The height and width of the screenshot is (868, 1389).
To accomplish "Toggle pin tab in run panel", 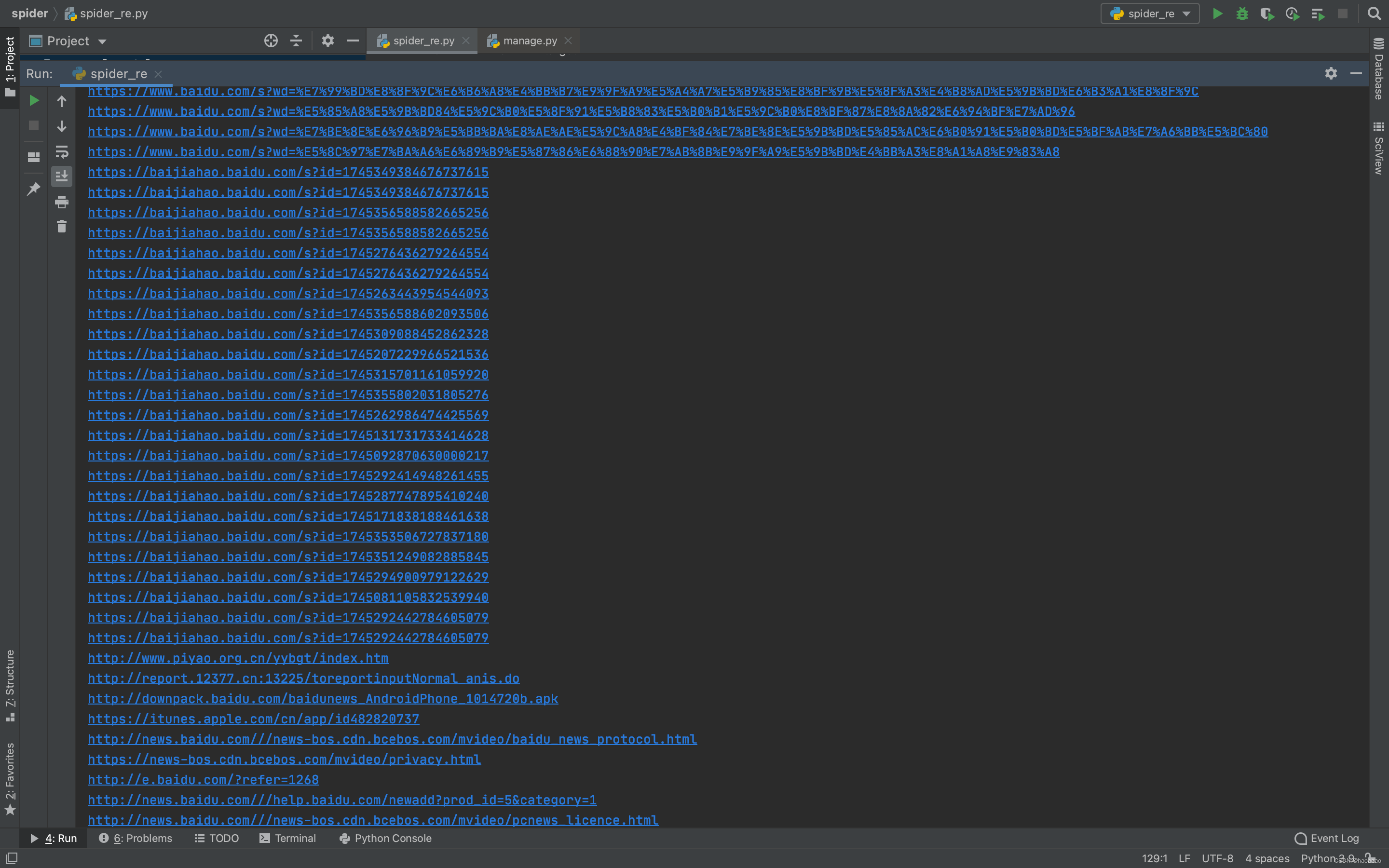I will (34, 188).
